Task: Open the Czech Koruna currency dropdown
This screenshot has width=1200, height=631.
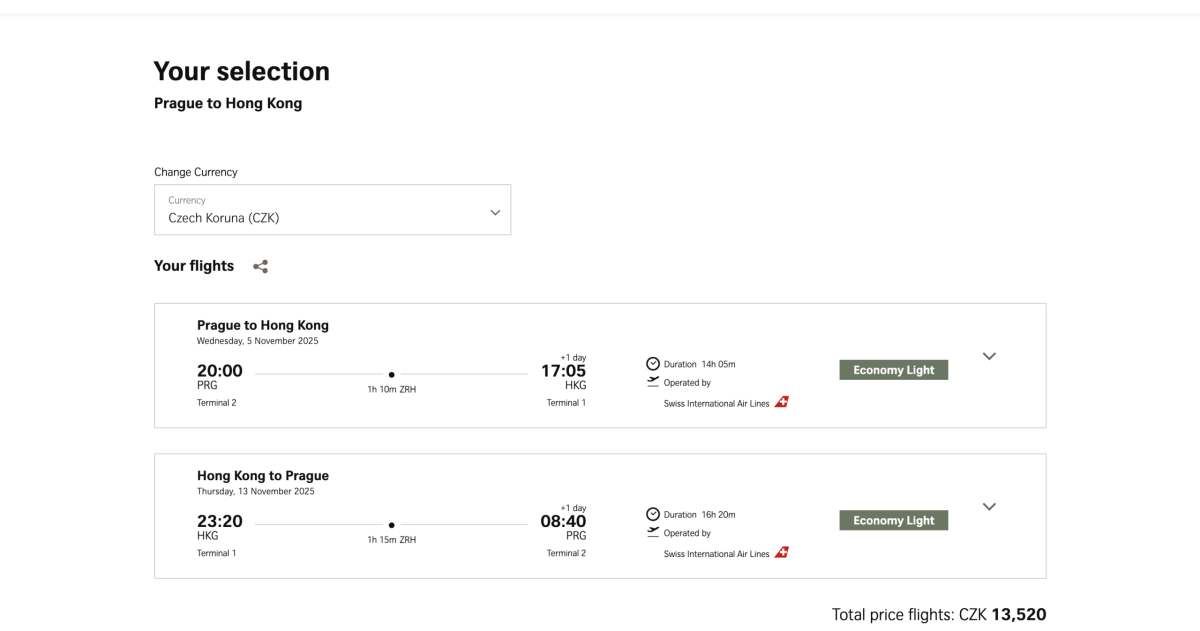Action: [332, 210]
